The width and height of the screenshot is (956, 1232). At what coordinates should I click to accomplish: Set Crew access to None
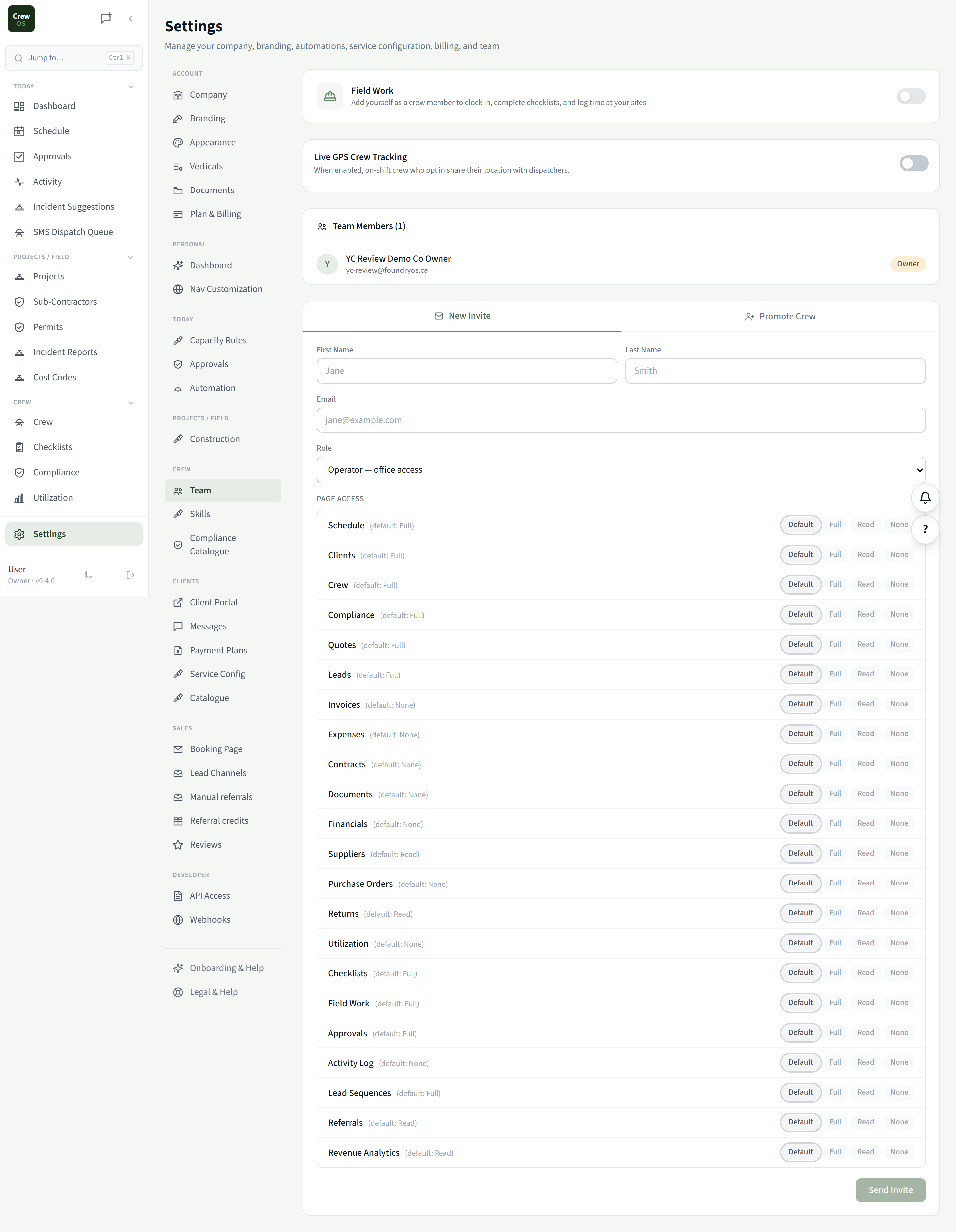(x=899, y=584)
